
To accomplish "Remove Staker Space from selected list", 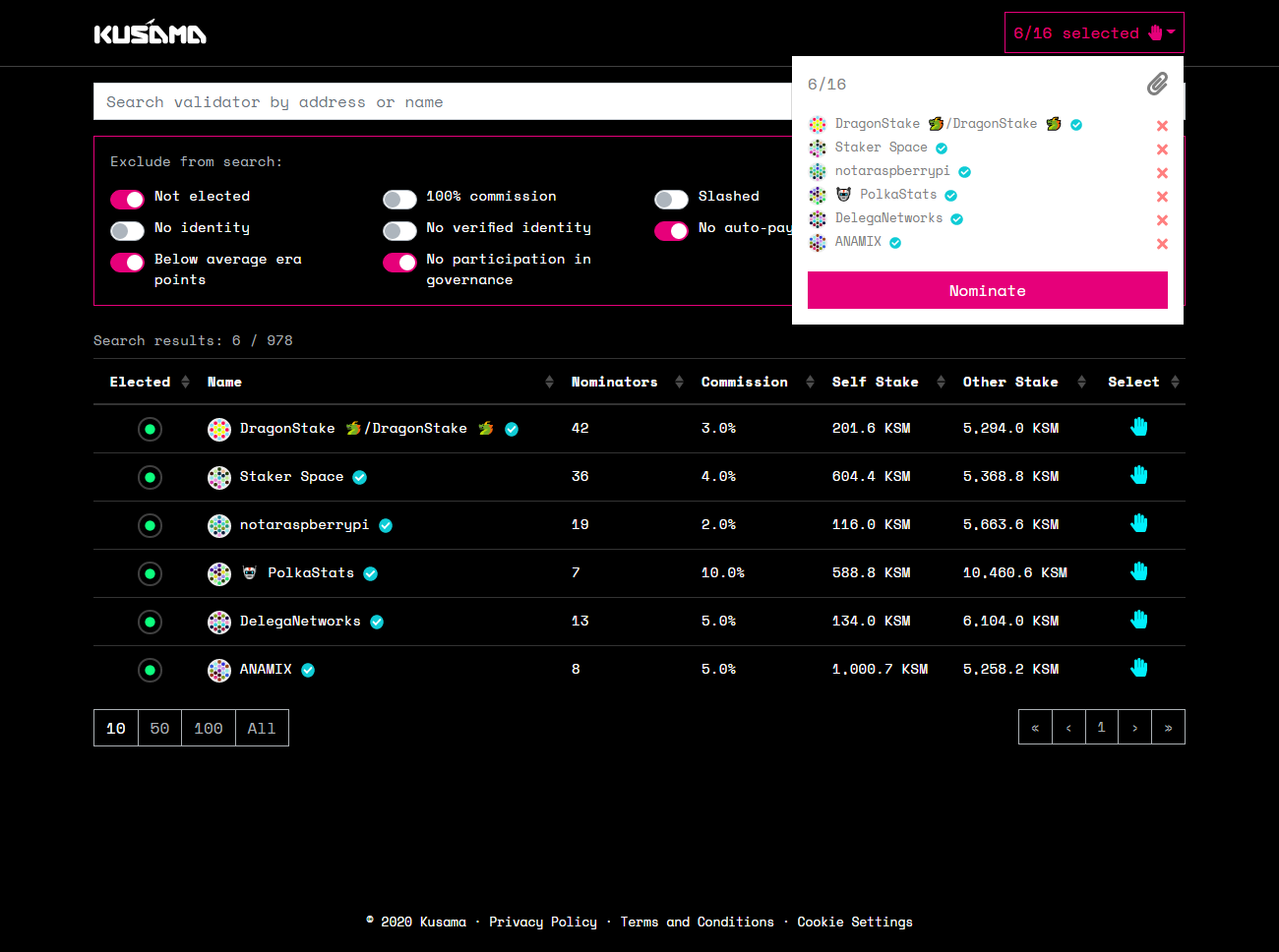I will click(x=1162, y=149).
